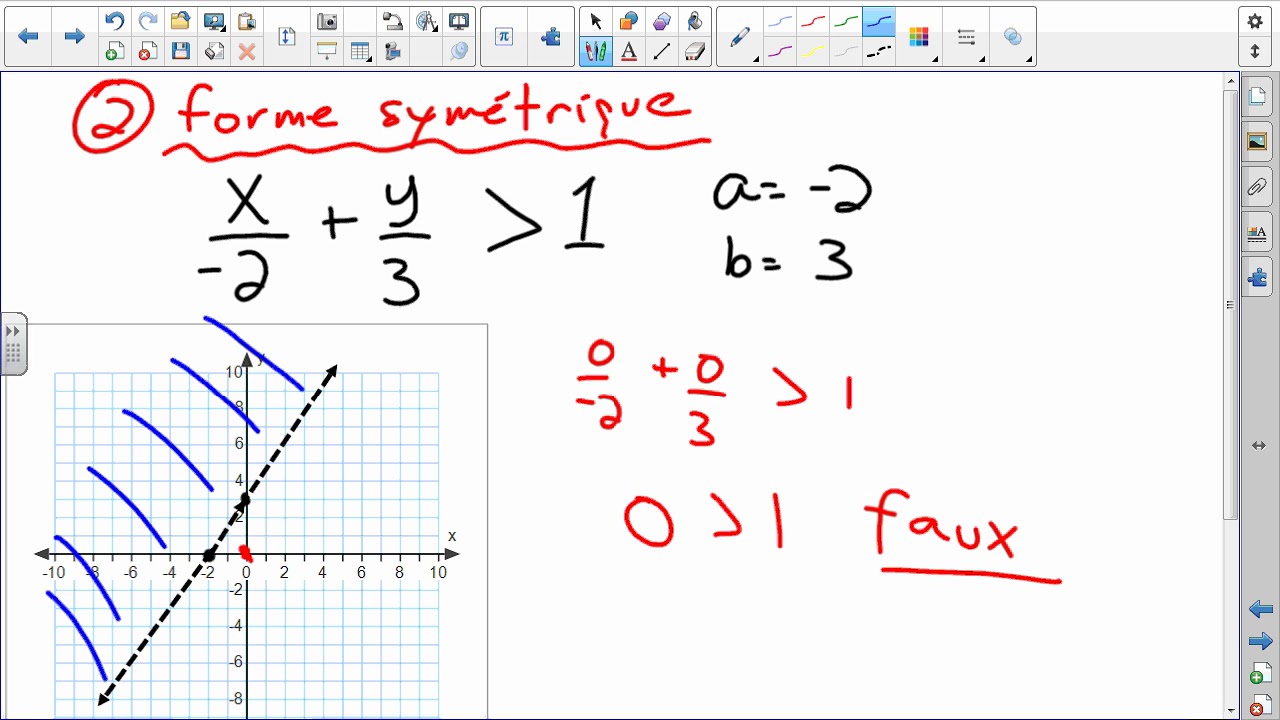The width and height of the screenshot is (1280, 720).
Task: Select the Pens tool
Action: click(x=596, y=52)
